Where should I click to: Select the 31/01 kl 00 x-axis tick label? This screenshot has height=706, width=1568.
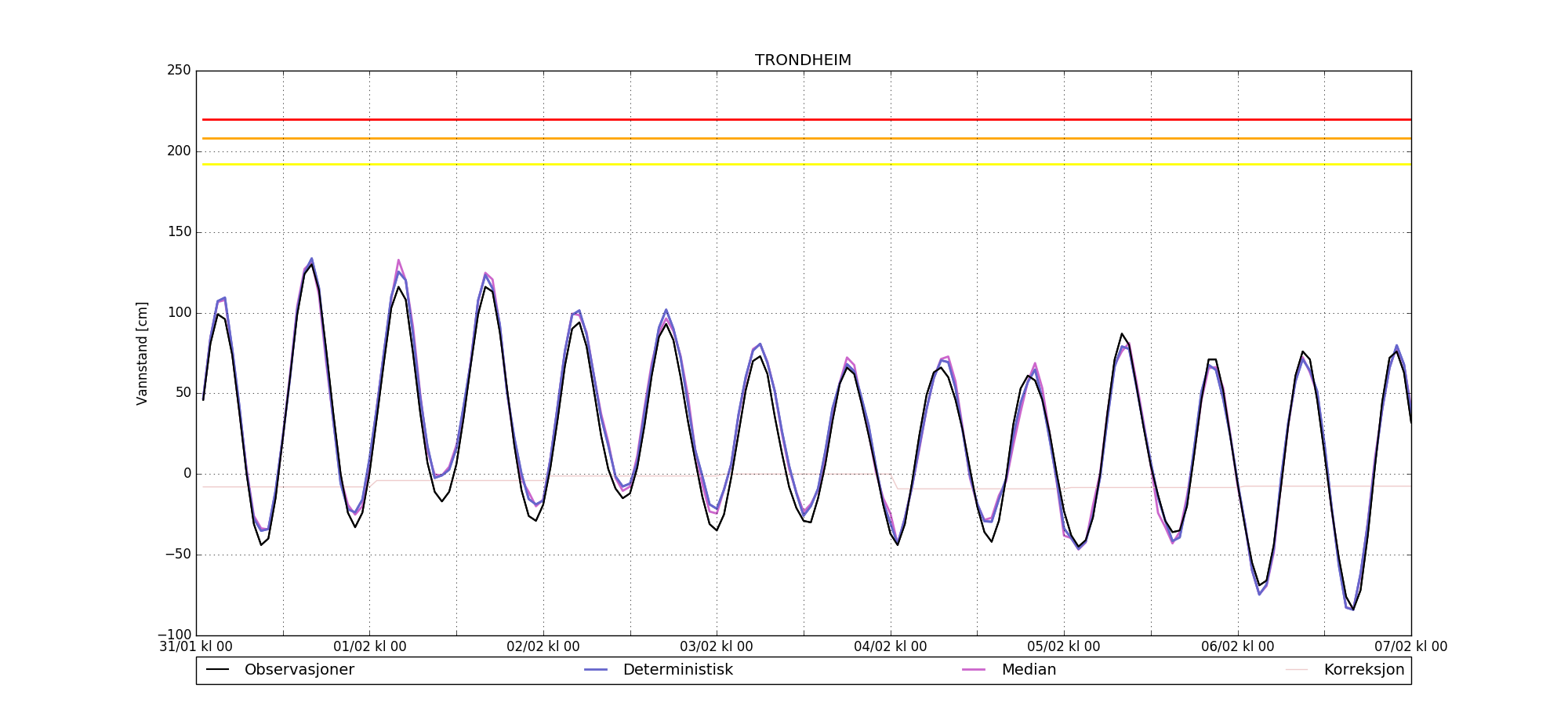pyautogui.click(x=196, y=647)
